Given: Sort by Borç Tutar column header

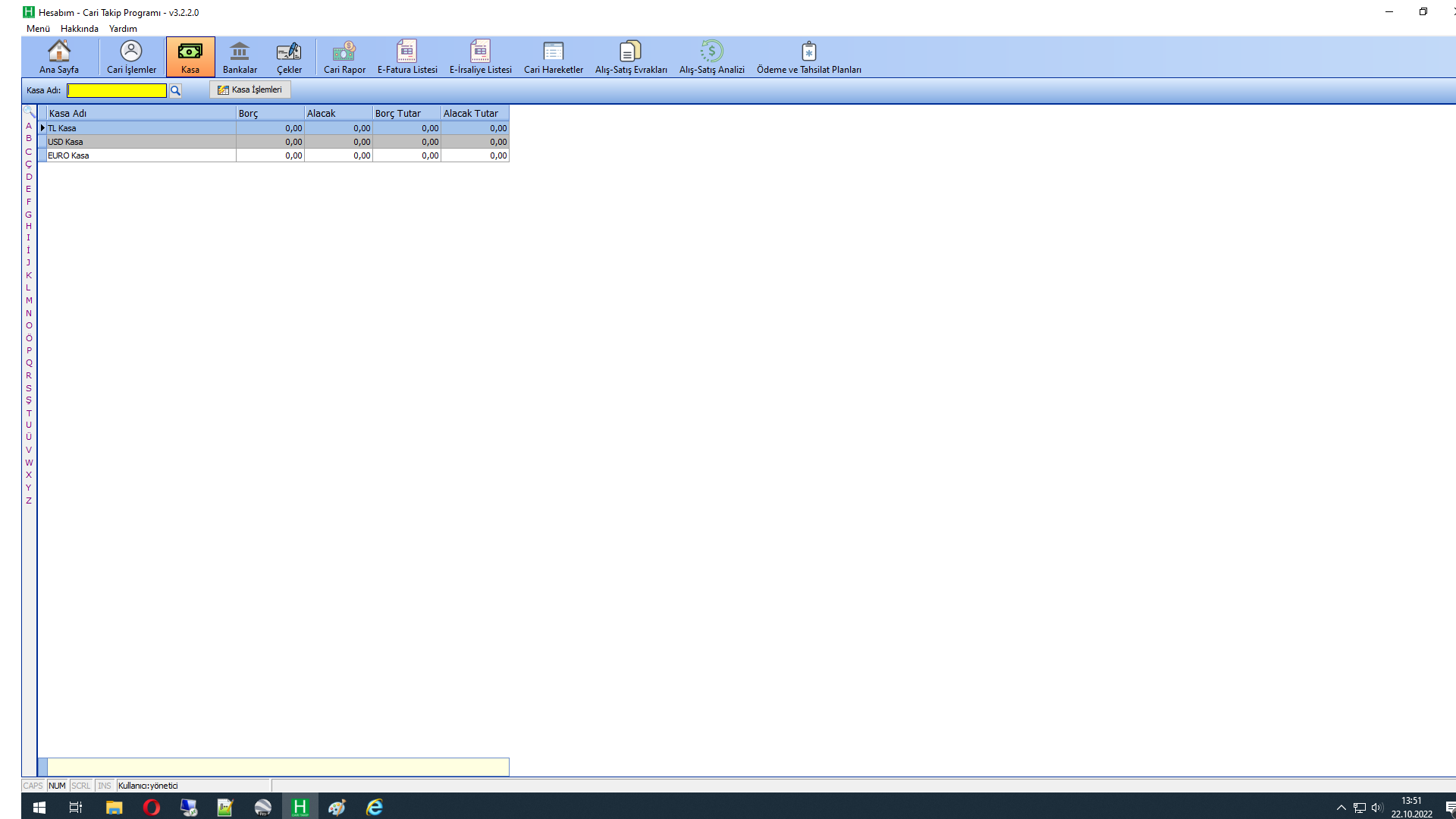Looking at the screenshot, I should [x=406, y=113].
